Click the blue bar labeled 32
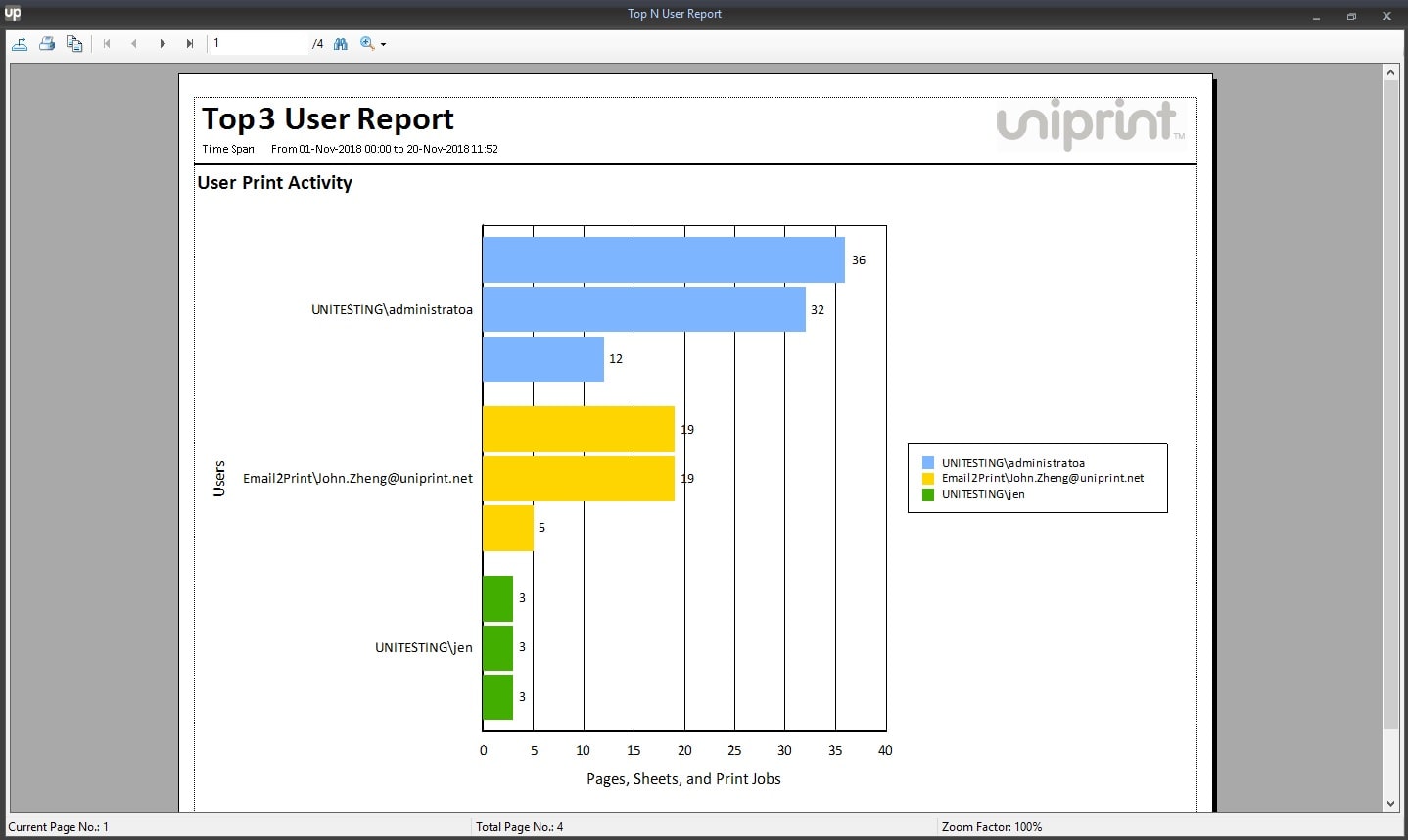Viewport: 1408px width, 840px height. [643, 309]
